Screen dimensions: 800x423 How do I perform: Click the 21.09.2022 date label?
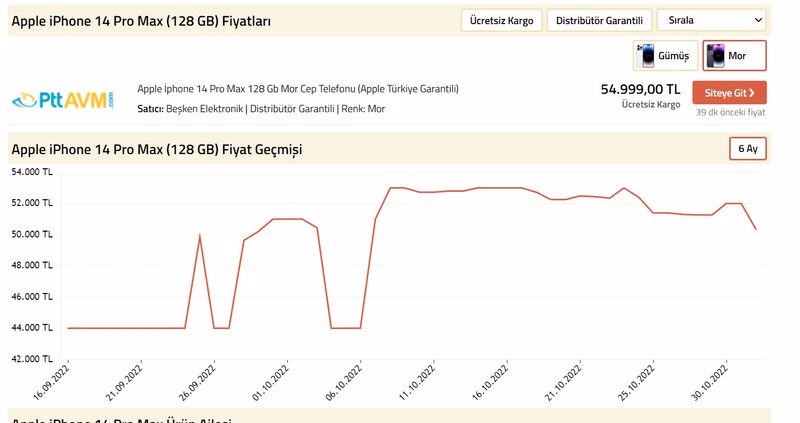pos(124,383)
